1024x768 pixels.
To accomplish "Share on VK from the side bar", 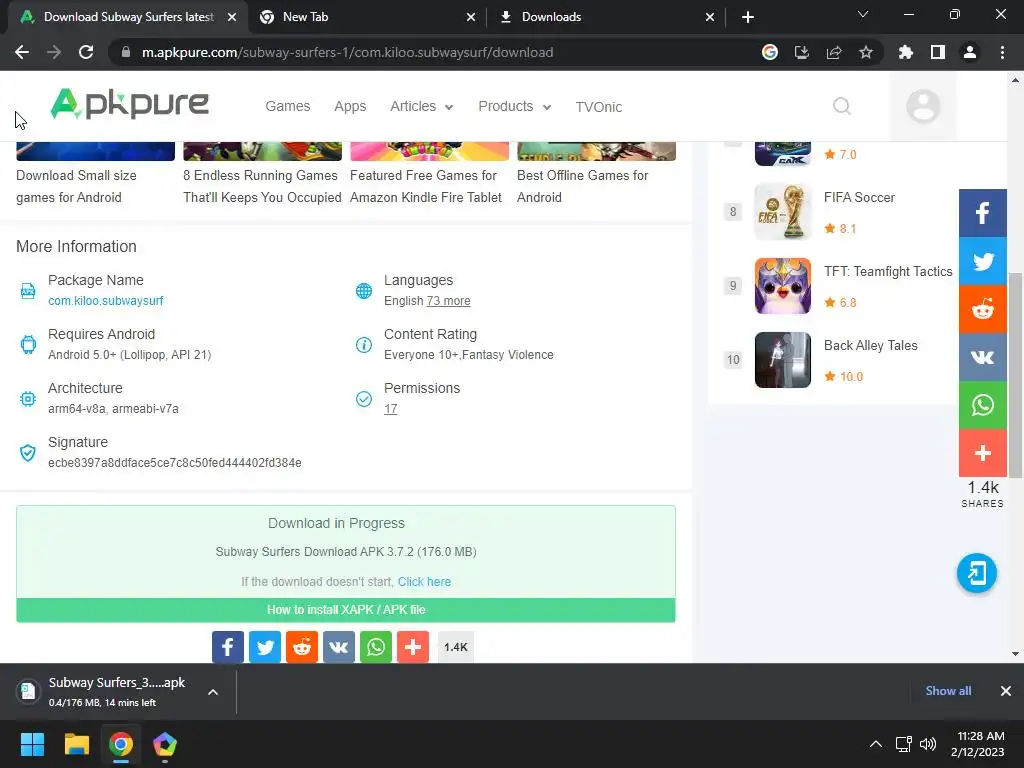I will pyautogui.click(x=983, y=357).
